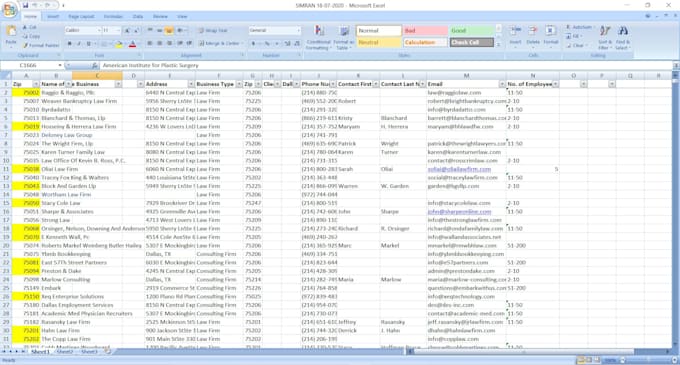Image resolution: width=680 pixels, height=365 pixels.
Task: Open Find & Select menu
Action: pos(622,37)
